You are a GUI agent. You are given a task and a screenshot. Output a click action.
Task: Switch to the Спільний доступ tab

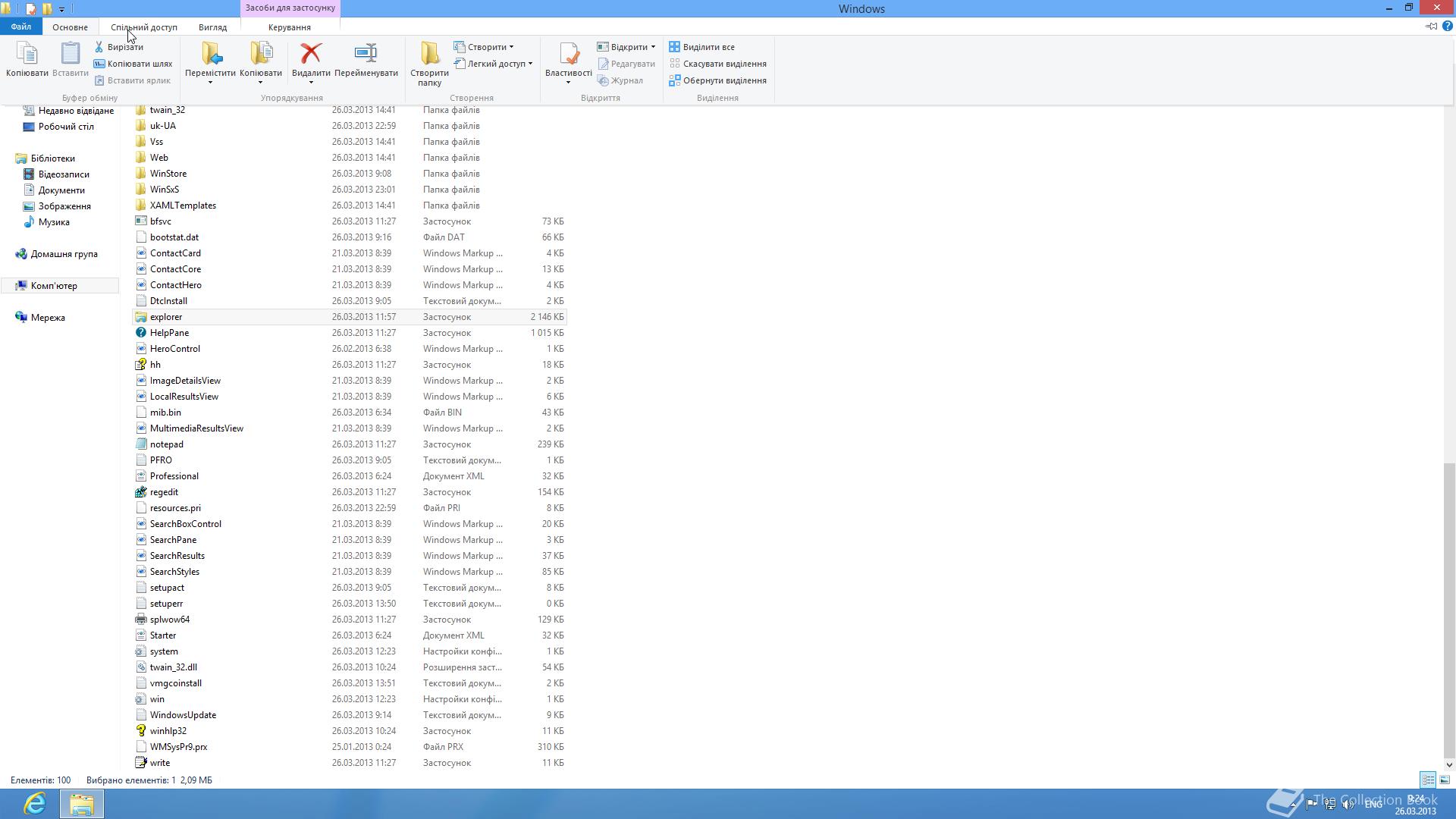tap(144, 27)
